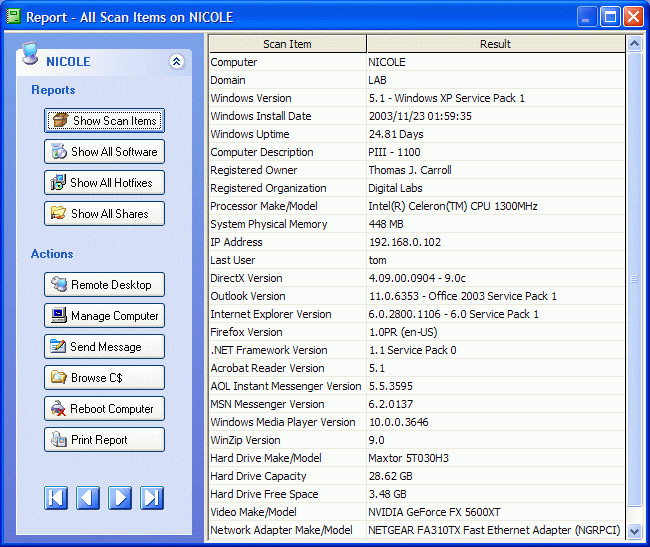
Task: Close the report window
Action: tap(633, 17)
